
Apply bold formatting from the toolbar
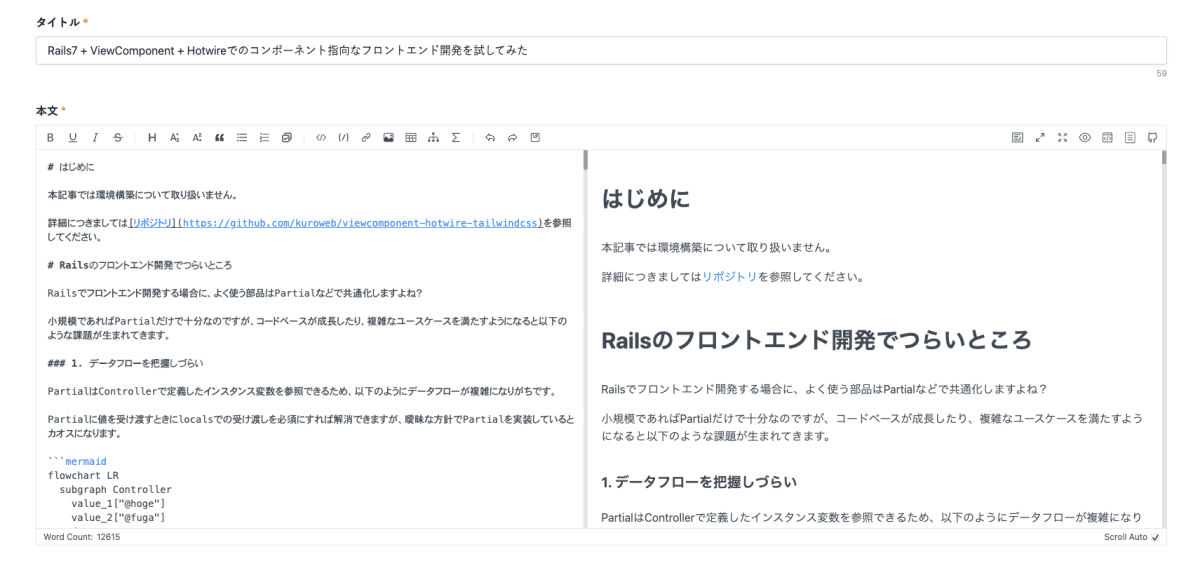pos(51,137)
